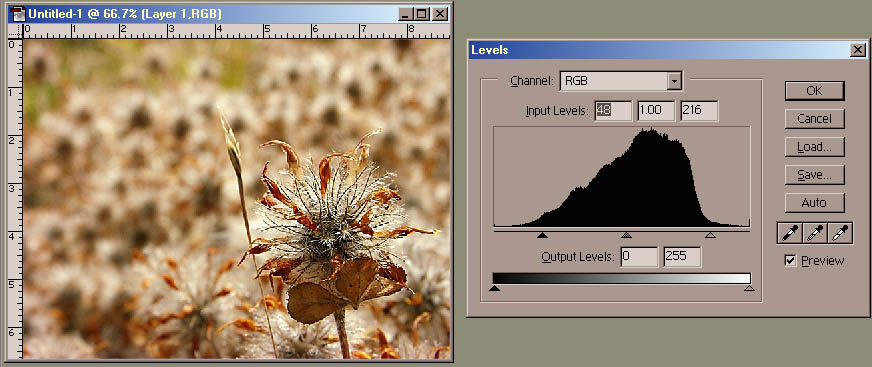Close the Untitled-1 document window
The image size is (872, 367).
click(440, 14)
